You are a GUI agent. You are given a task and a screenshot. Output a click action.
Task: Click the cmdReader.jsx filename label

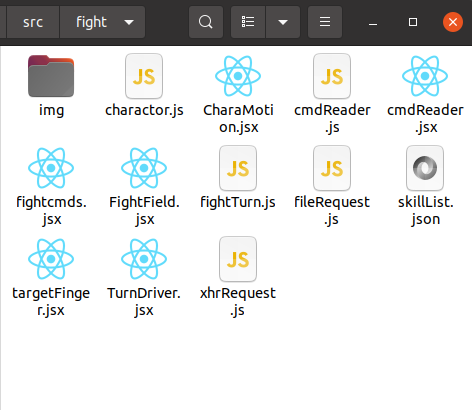[x=425, y=119]
